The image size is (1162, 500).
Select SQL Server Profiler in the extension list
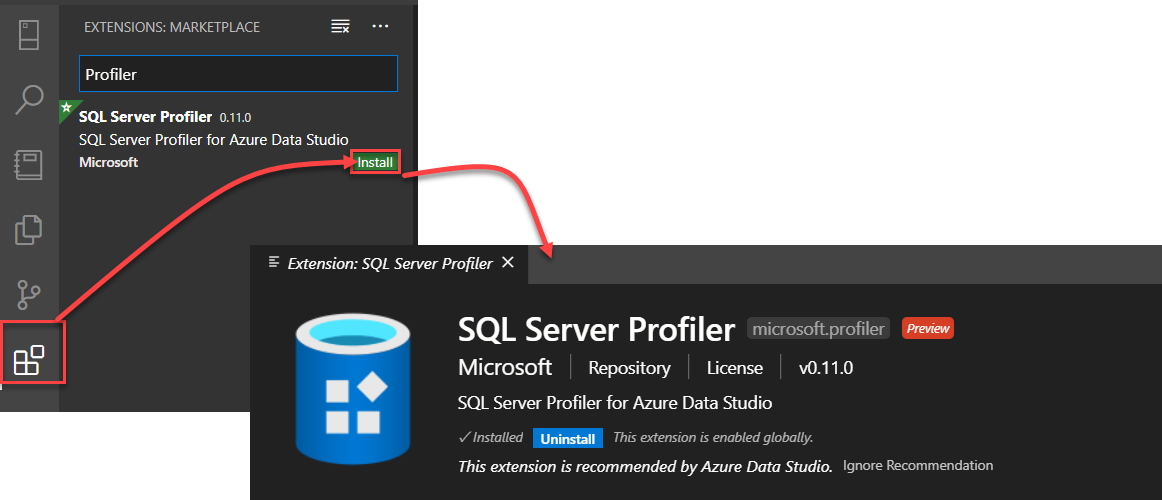(x=200, y=139)
